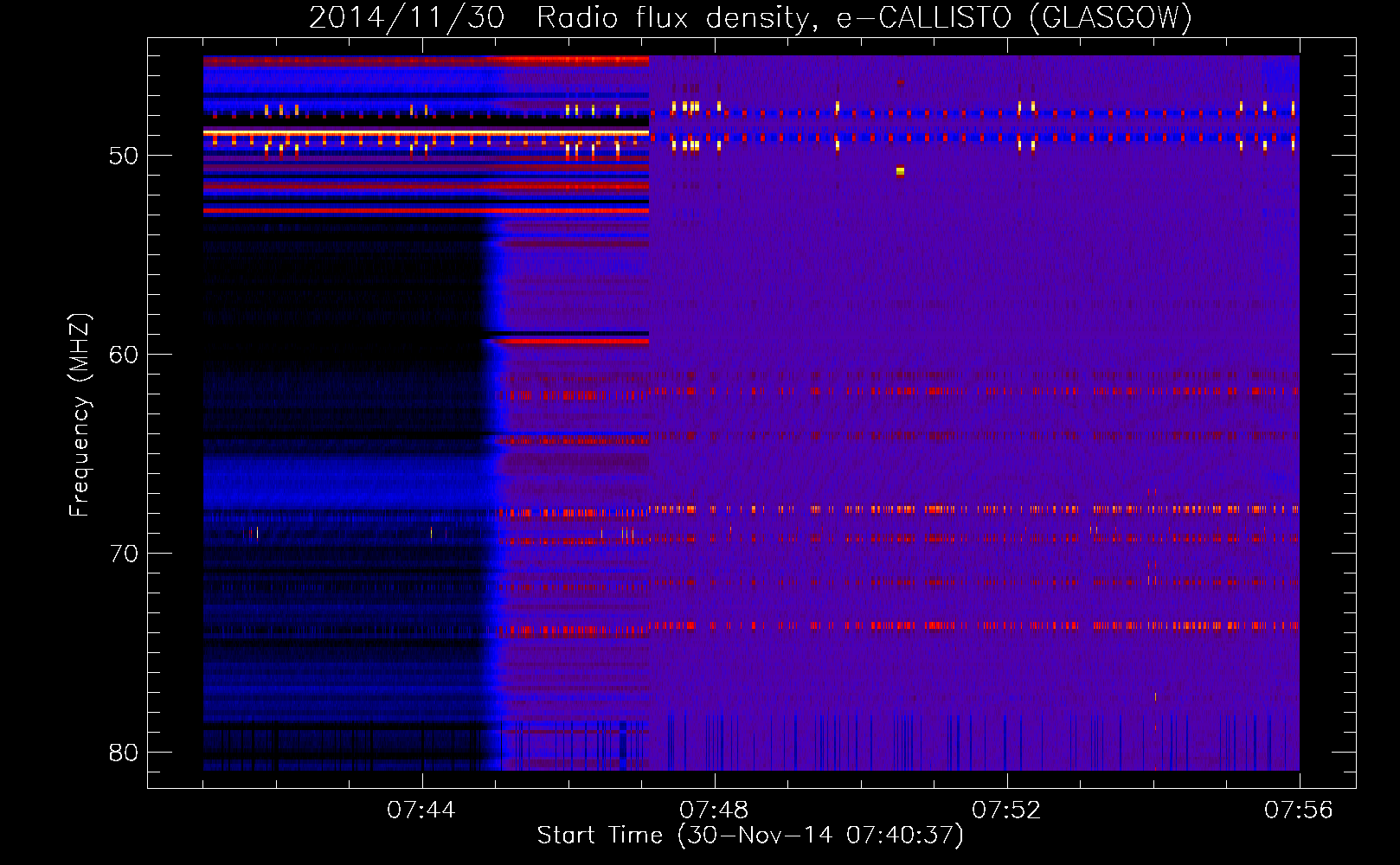Image resolution: width=1400 pixels, height=865 pixels.
Task: Click the isolated yellow spot near 51 MHz
Action: coord(900,171)
